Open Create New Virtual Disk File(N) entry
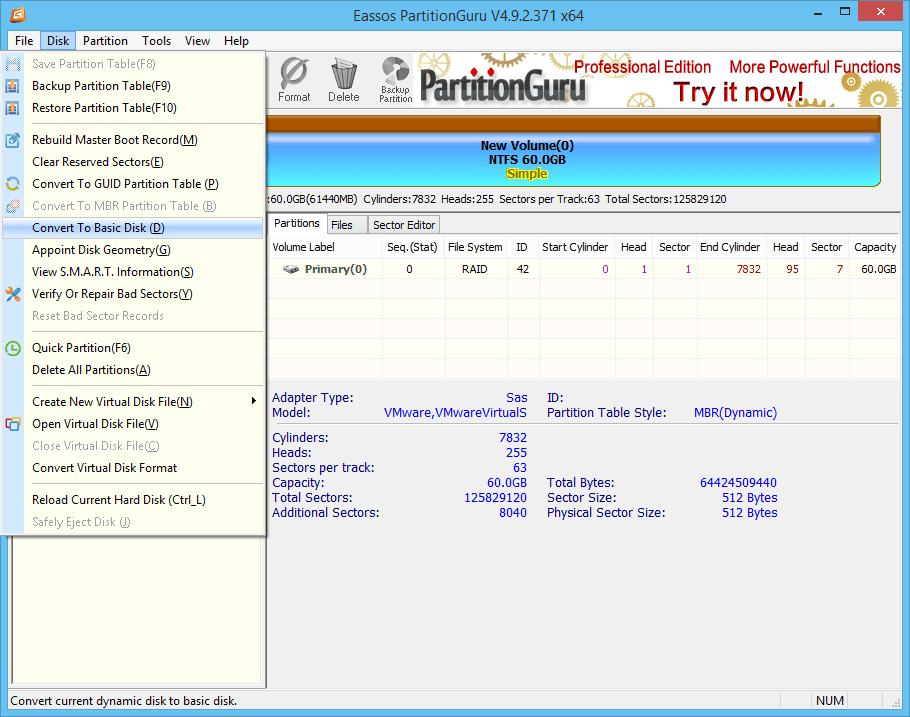The image size is (910, 717). (x=133, y=402)
